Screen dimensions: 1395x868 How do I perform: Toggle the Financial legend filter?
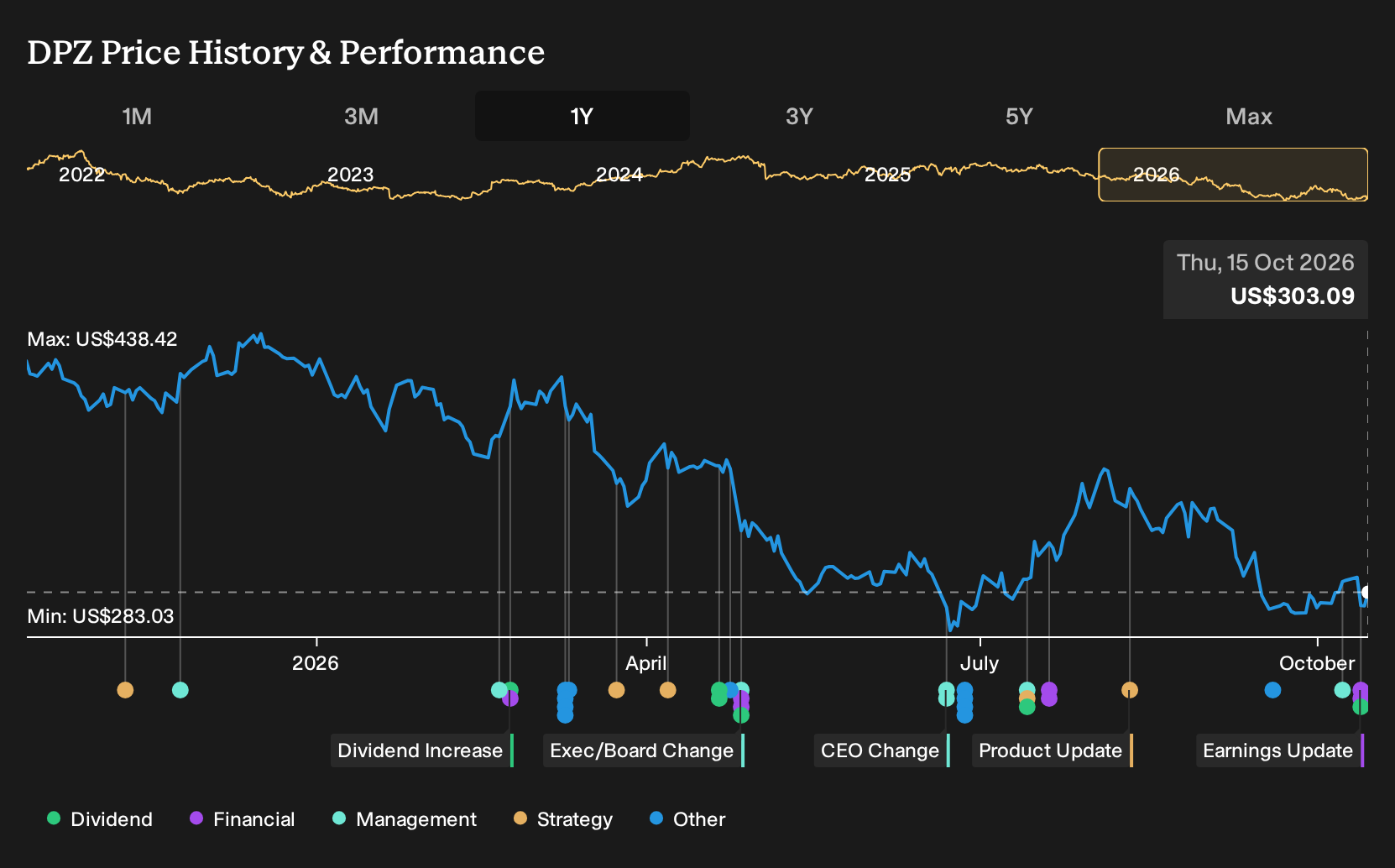point(243,819)
